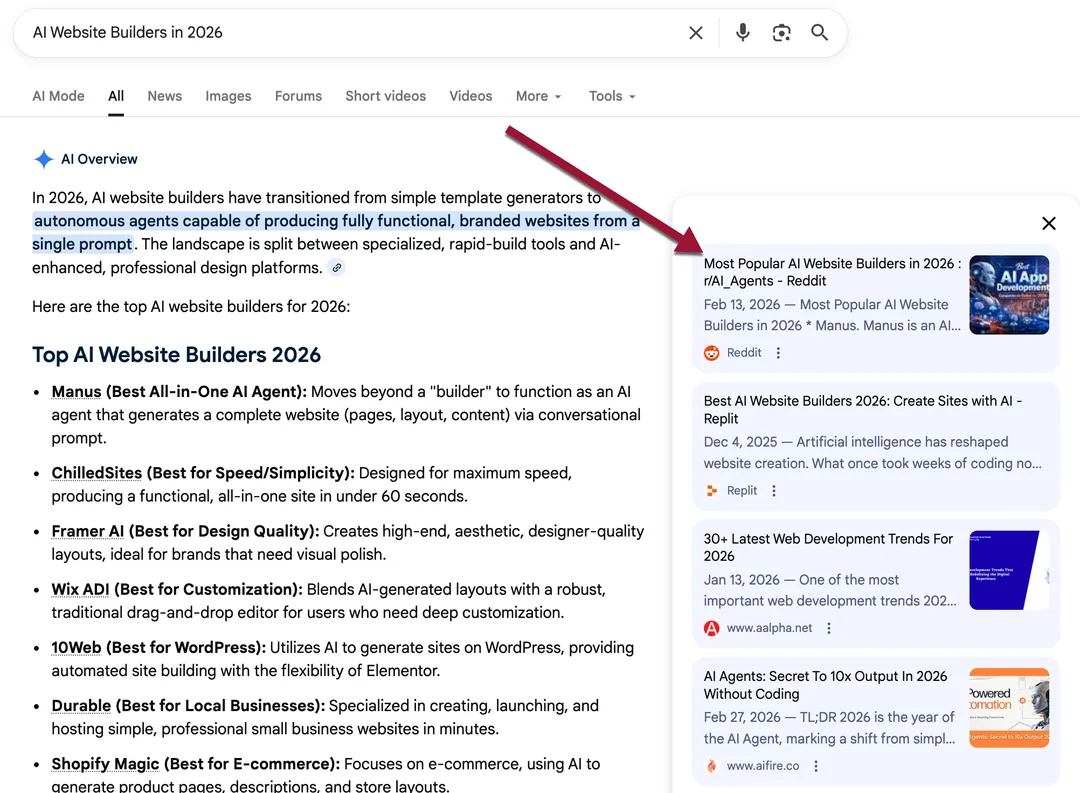1080x793 pixels.
Task: Close the sources side panel
Action: click(x=1048, y=224)
